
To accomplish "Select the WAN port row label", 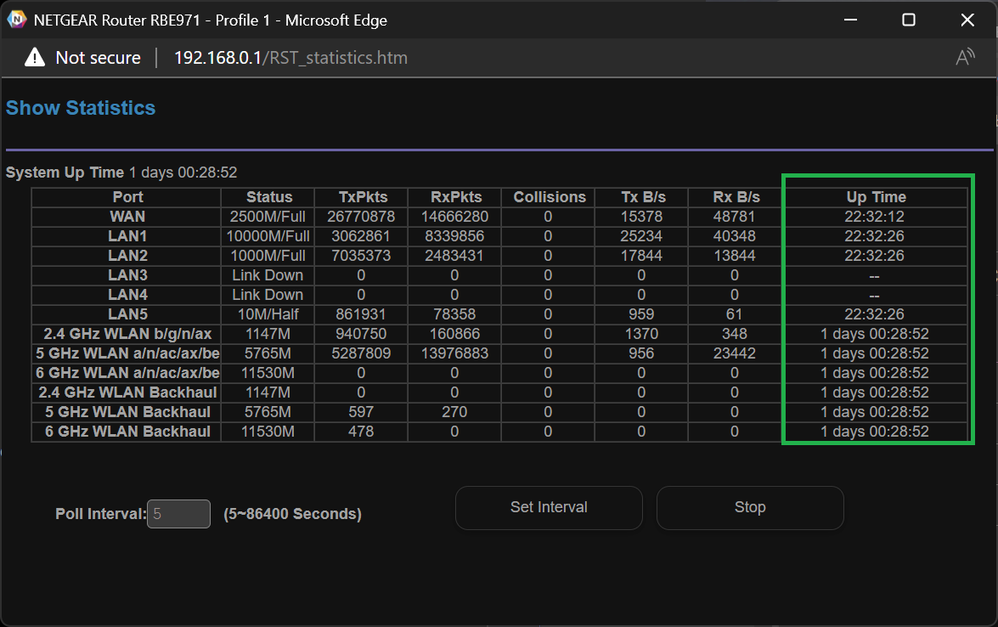I will (x=127, y=217).
